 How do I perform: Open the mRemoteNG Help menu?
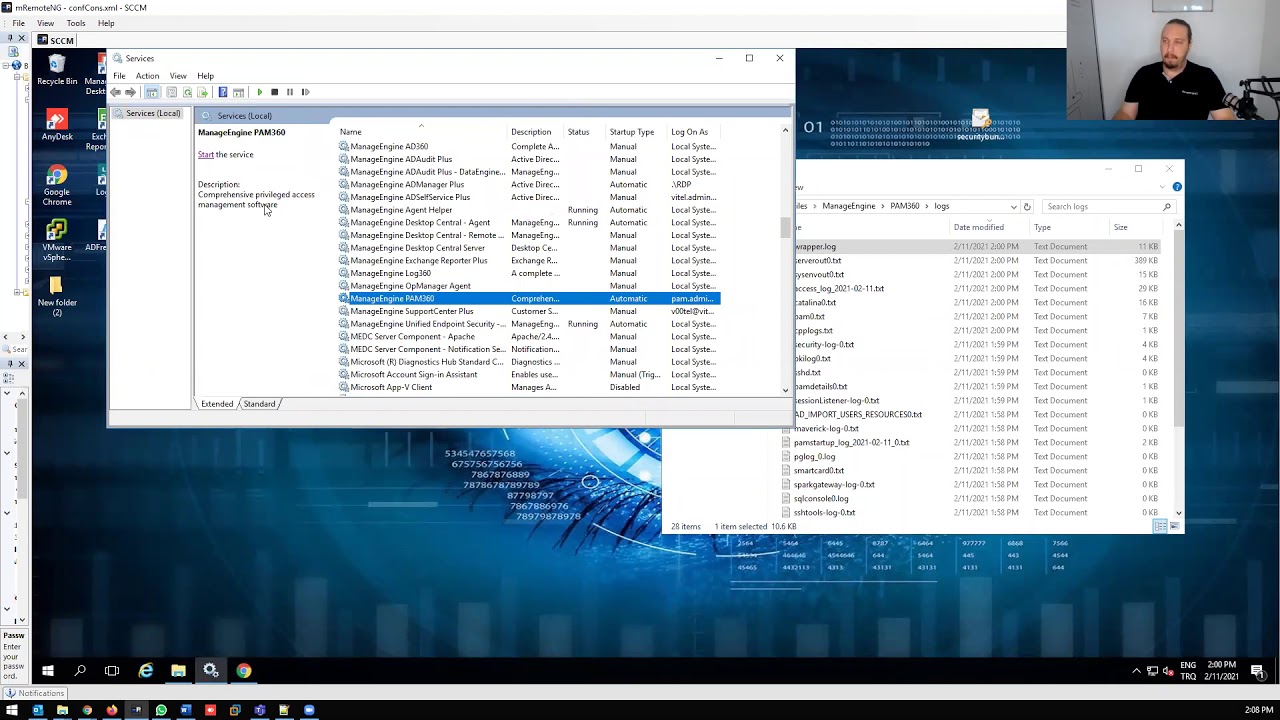(106, 23)
